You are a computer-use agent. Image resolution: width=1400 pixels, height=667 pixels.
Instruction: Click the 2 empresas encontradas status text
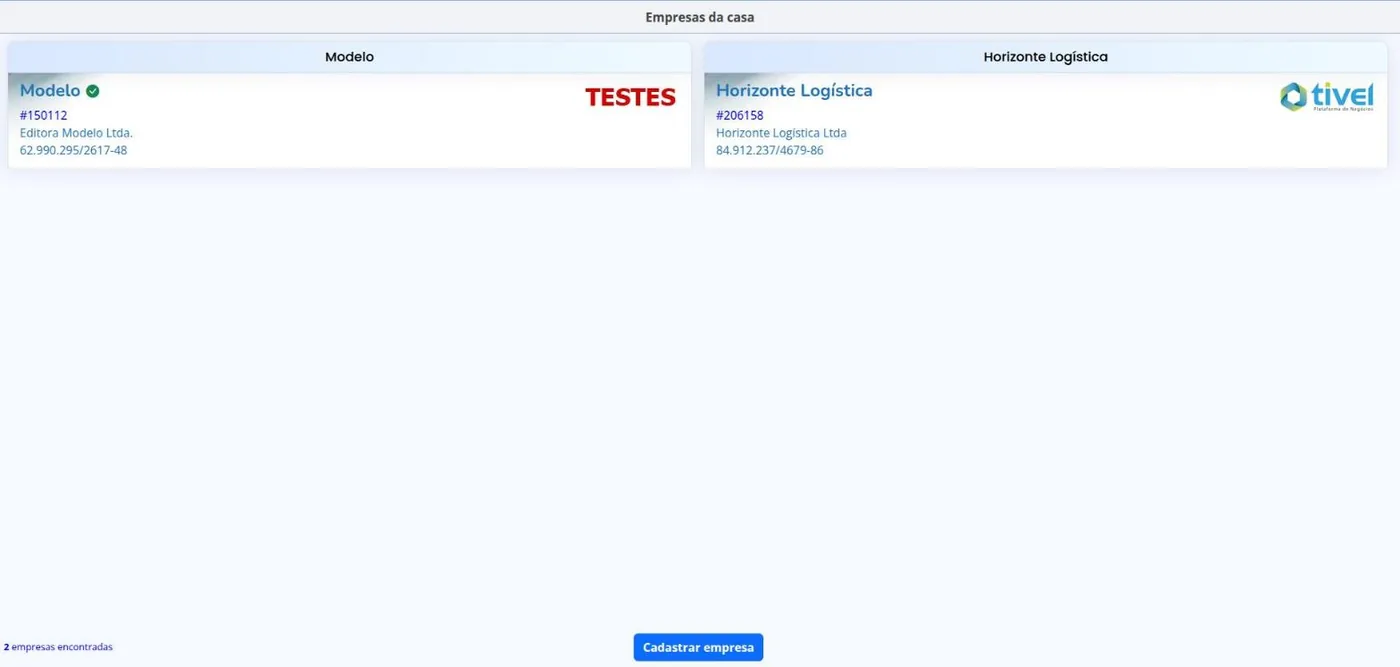click(x=58, y=647)
